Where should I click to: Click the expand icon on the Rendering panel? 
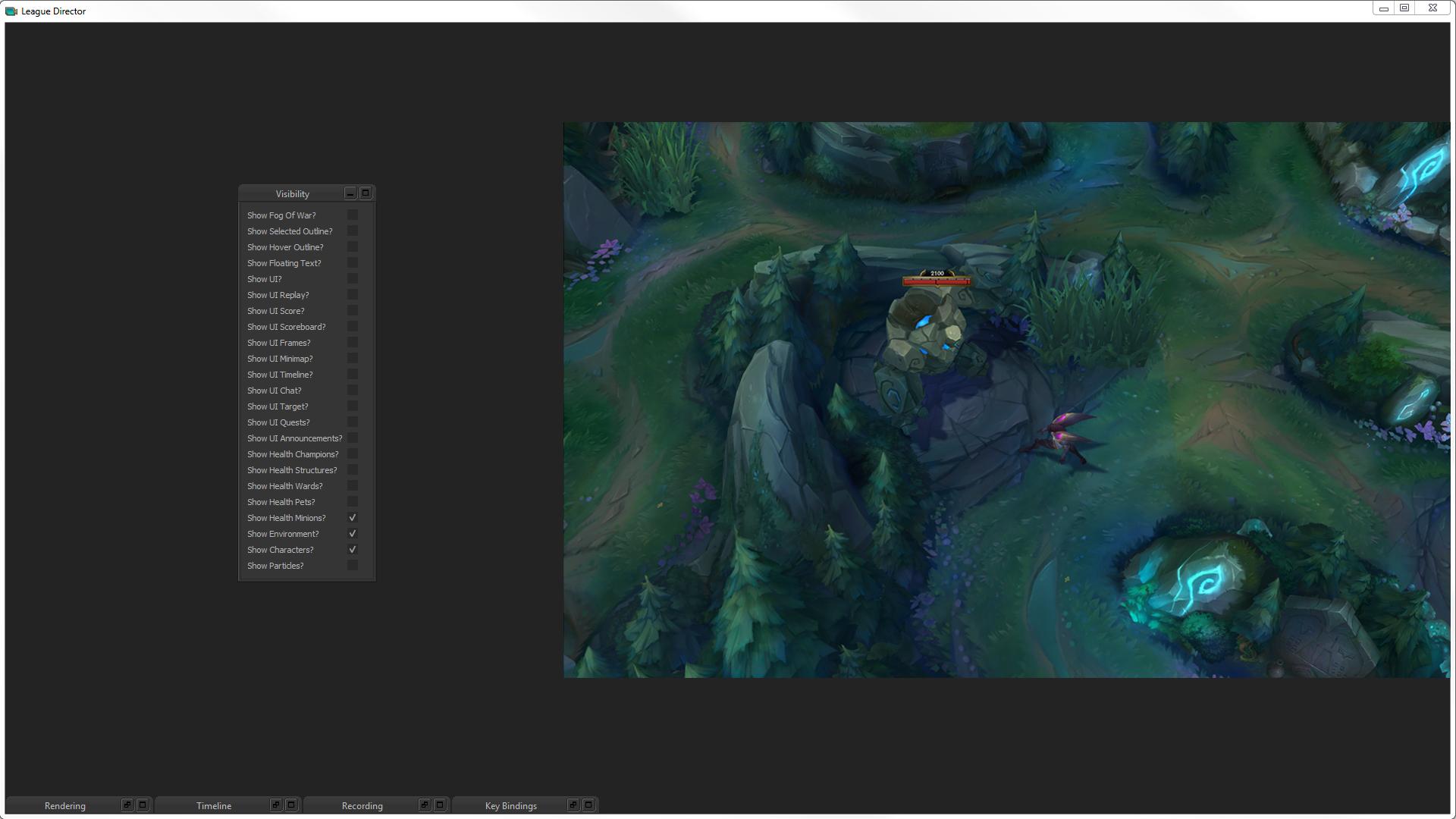(141, 805)
